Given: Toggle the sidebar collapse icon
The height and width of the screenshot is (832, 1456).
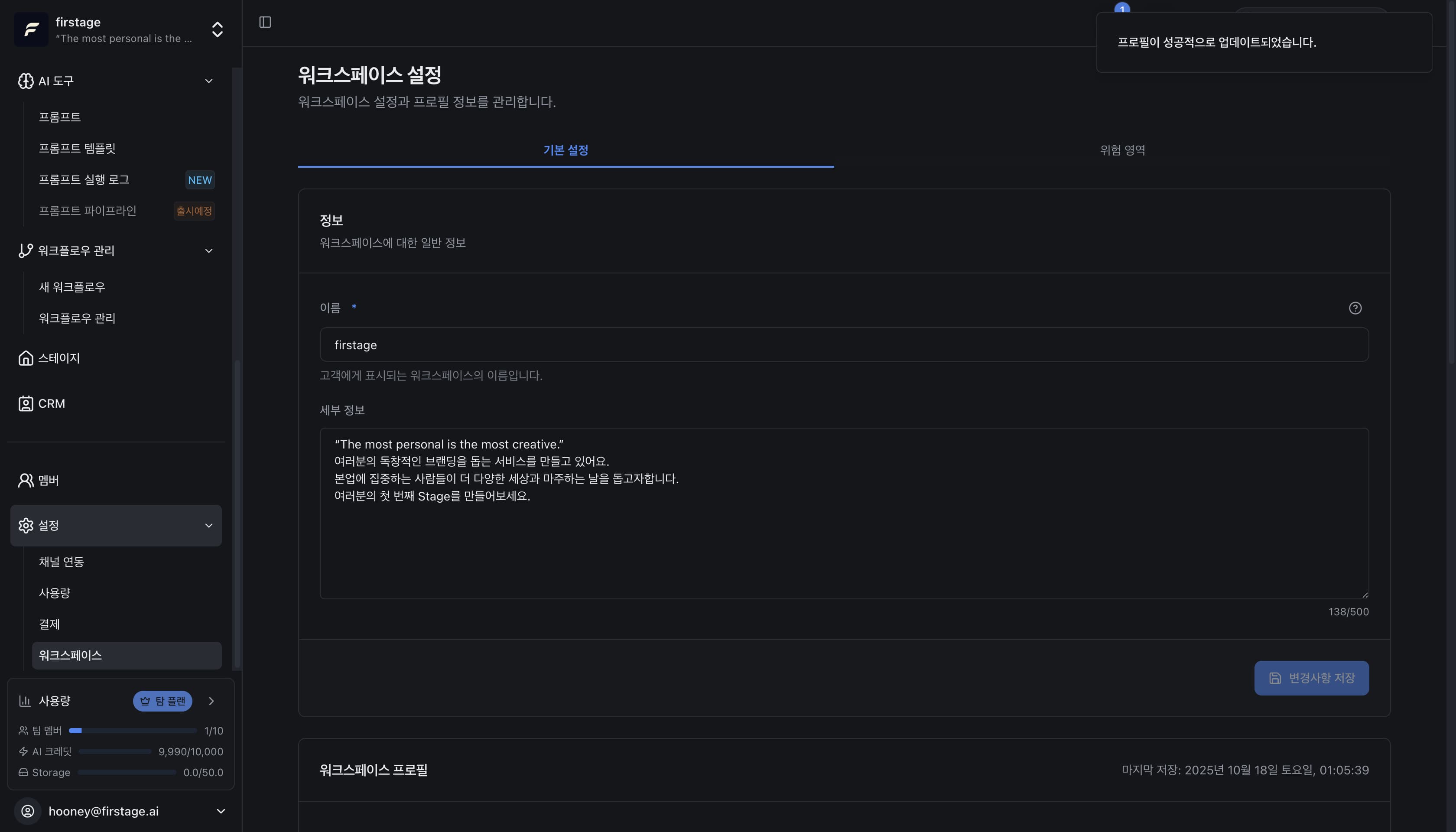Looking at the screenshot, I should tap(266, 22).
